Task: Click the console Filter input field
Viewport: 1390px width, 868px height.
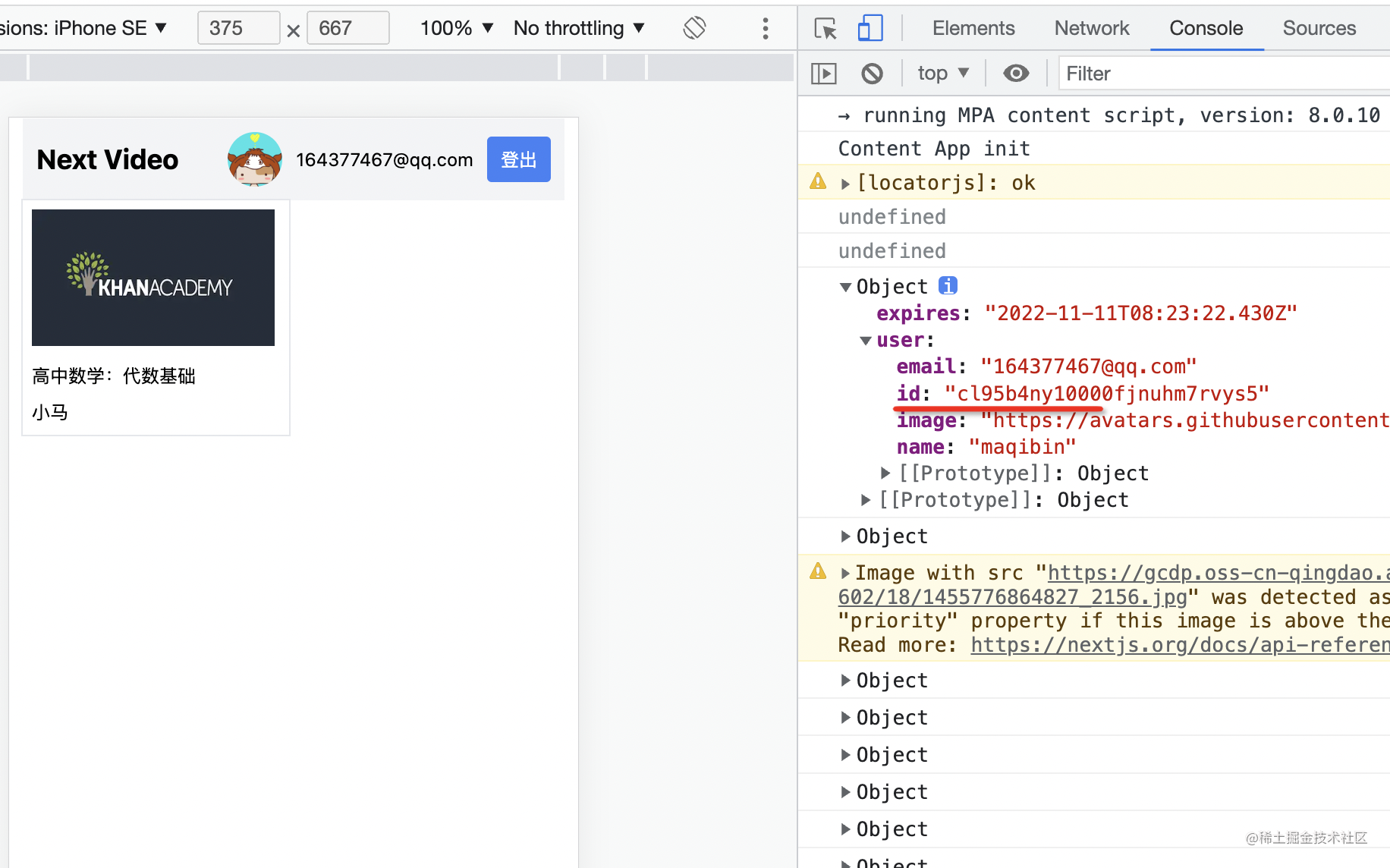Action: (1176, 73)
